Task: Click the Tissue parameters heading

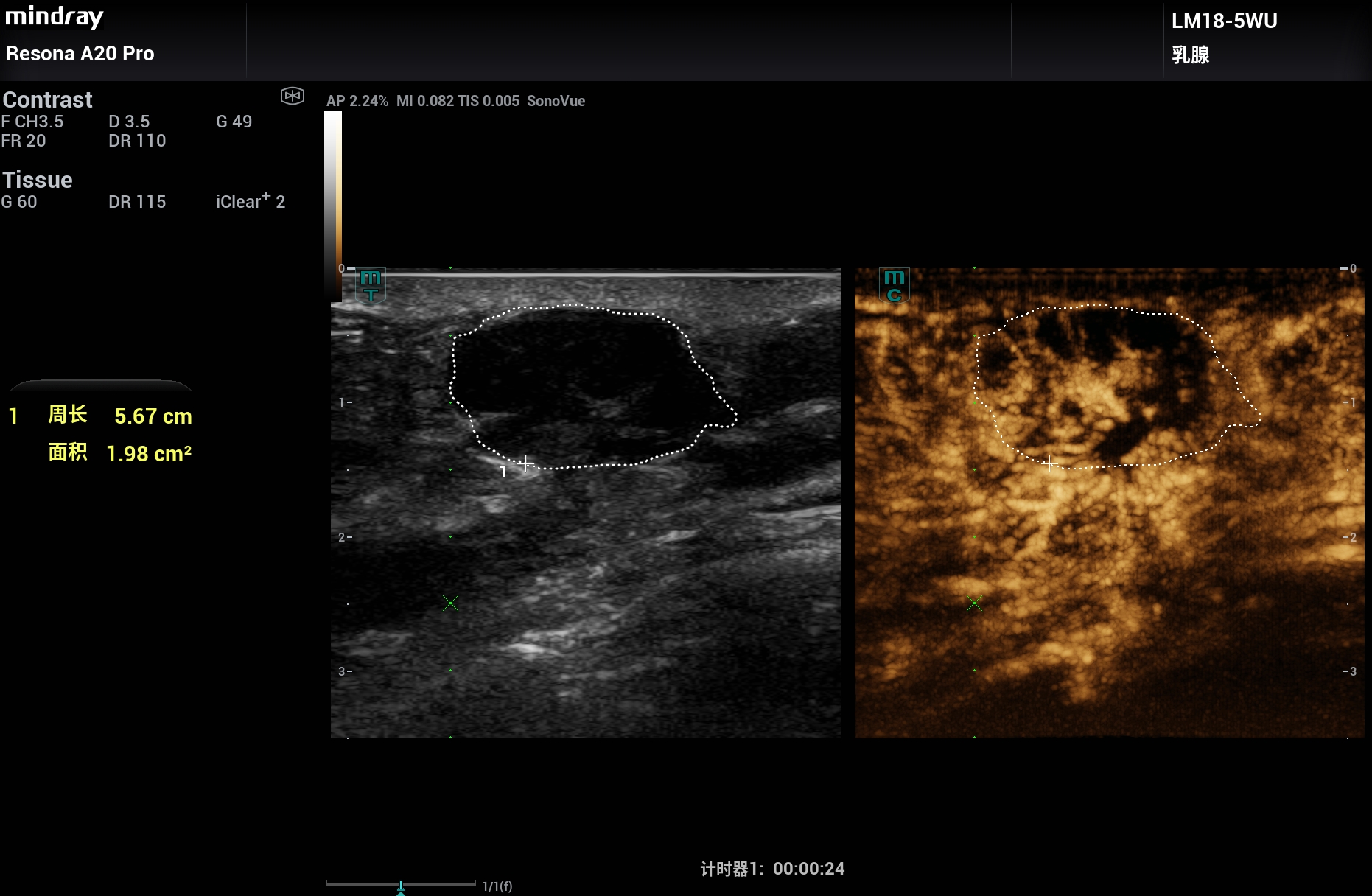Action: point(38,181)
